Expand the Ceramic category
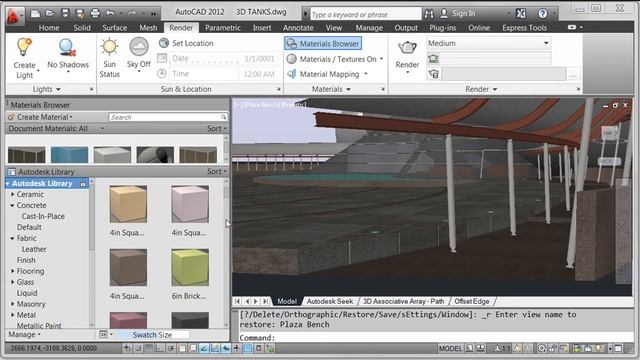Screen dimensions: 640x360 pyautogui.click(x=13, y=195)
